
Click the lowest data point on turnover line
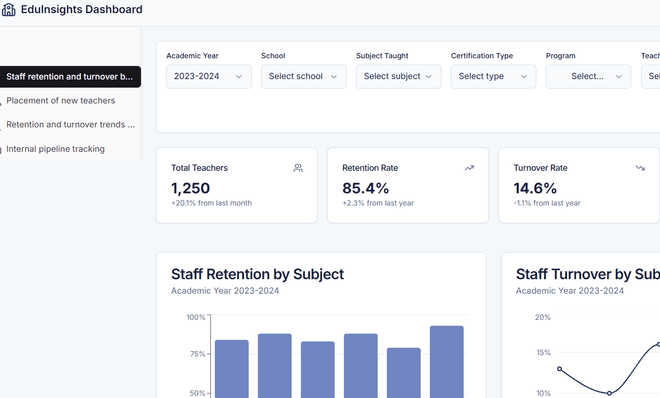(609, 393)
